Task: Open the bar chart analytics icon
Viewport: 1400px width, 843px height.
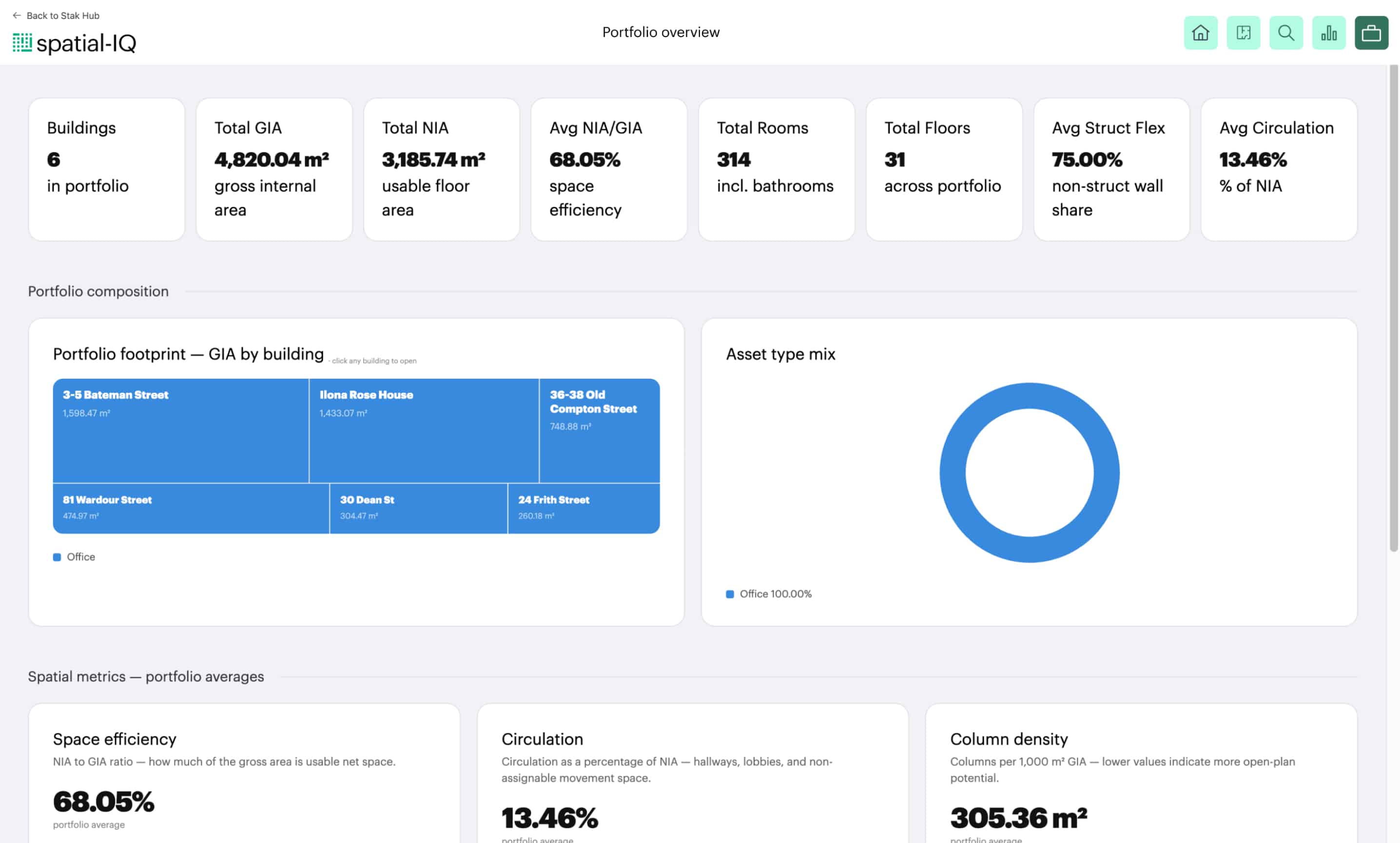Action: coord(1328,33)
